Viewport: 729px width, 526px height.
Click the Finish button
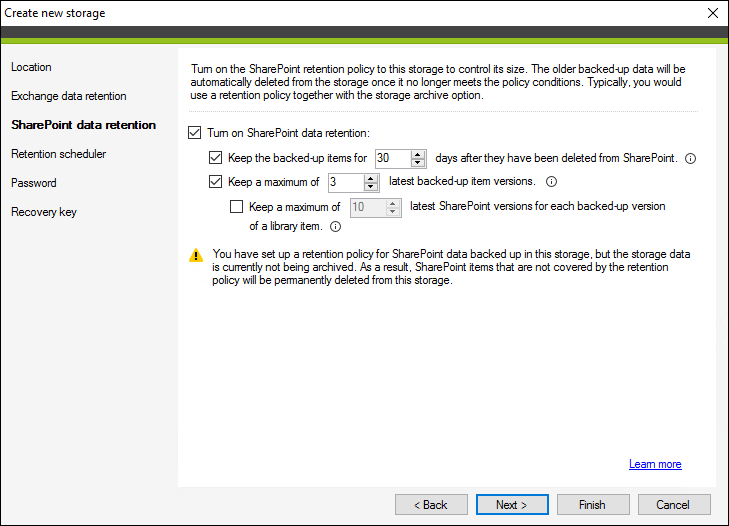(593, 505)
